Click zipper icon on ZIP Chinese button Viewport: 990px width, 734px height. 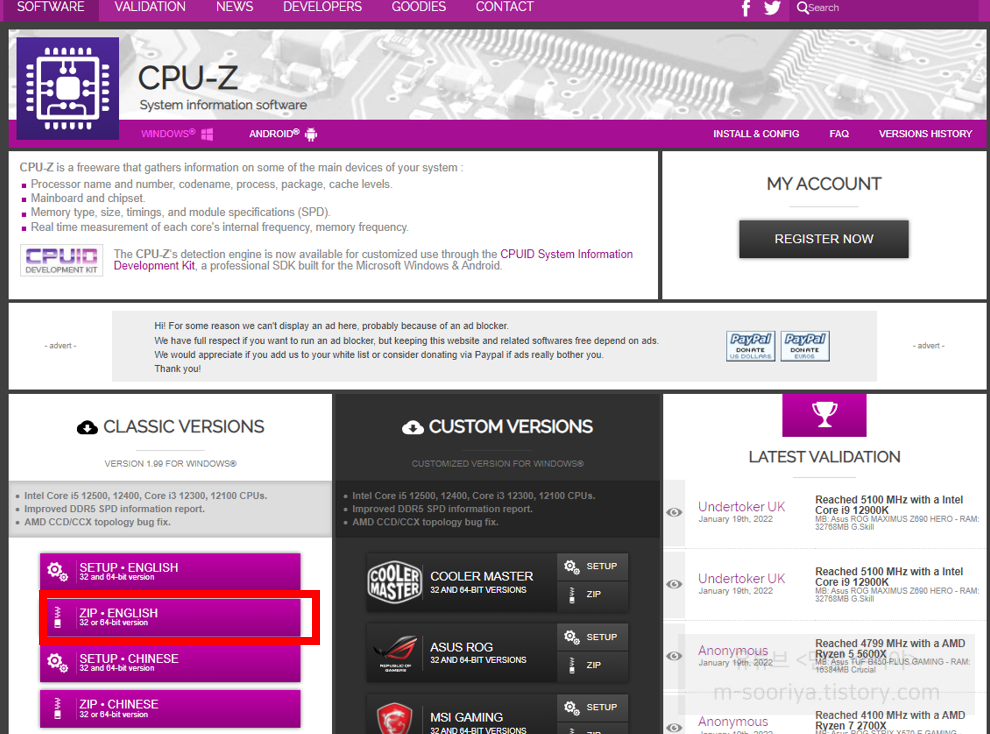pos(57,708)
